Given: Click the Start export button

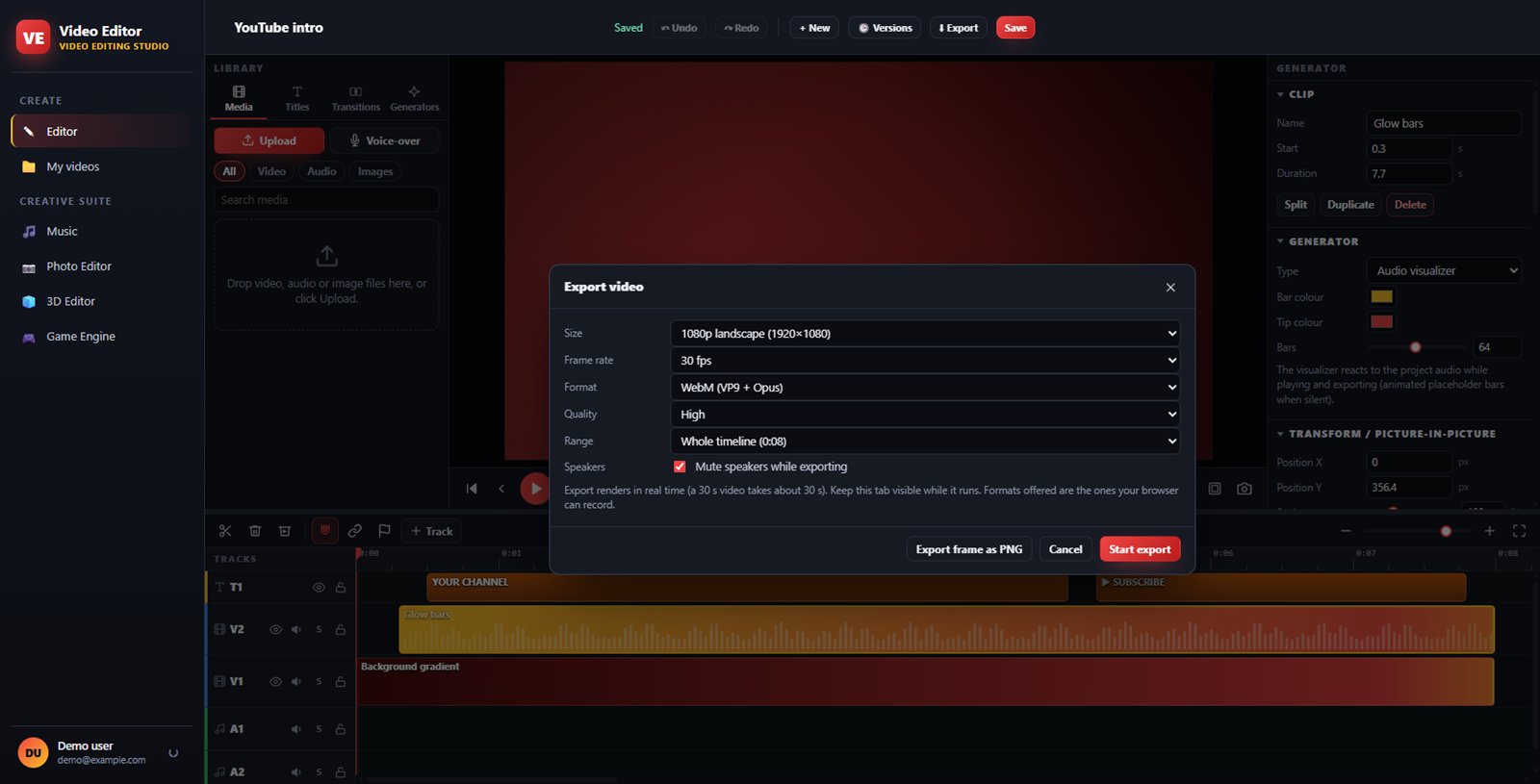Looking at the screenshot, I should pyautogui.click(x=1140, y=549).
